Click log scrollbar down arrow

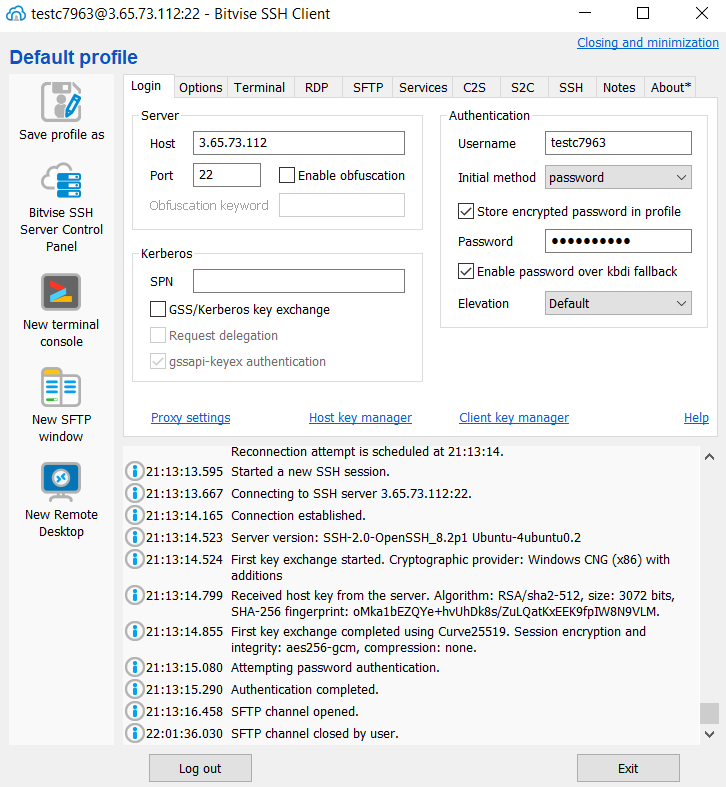[x=709, y=734]
